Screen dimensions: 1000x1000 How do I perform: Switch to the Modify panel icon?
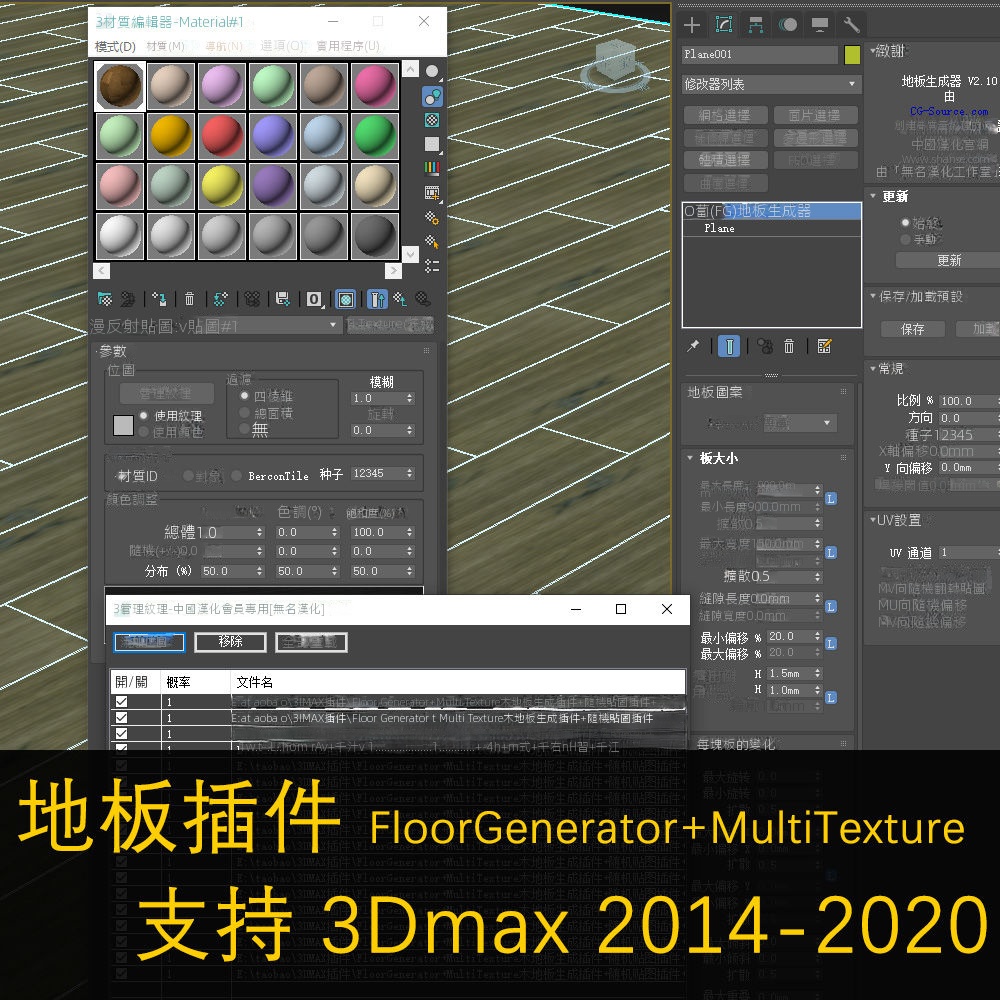point(724,25)
